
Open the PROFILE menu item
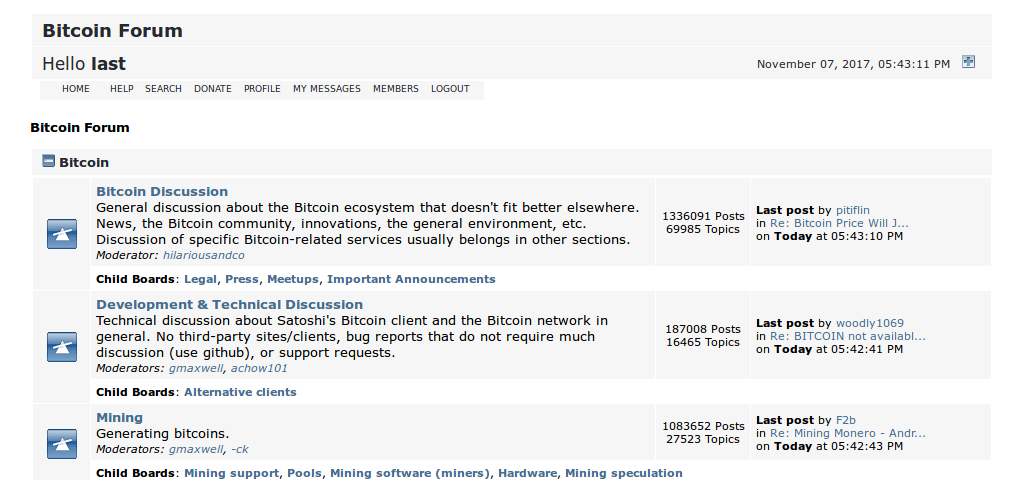(x=263, y=89)
